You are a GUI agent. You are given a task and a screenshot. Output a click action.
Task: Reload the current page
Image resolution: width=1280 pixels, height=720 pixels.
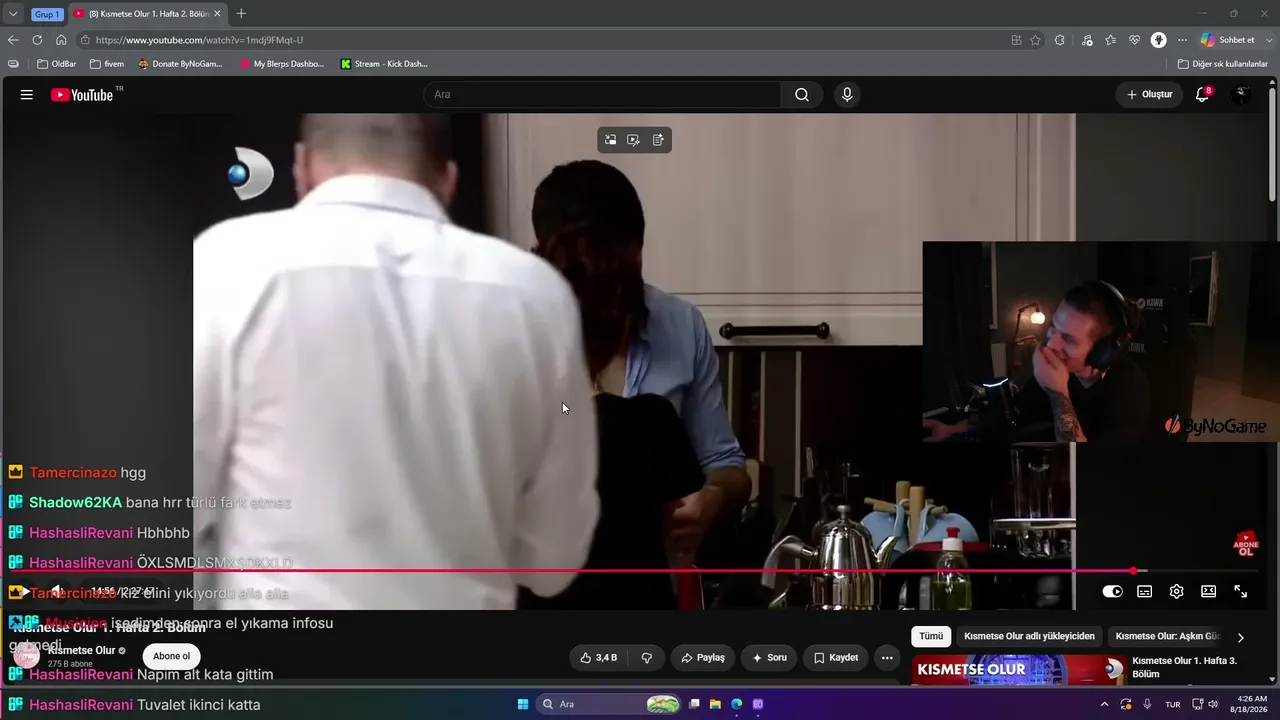pyautogui.click(x=37, y=40)
